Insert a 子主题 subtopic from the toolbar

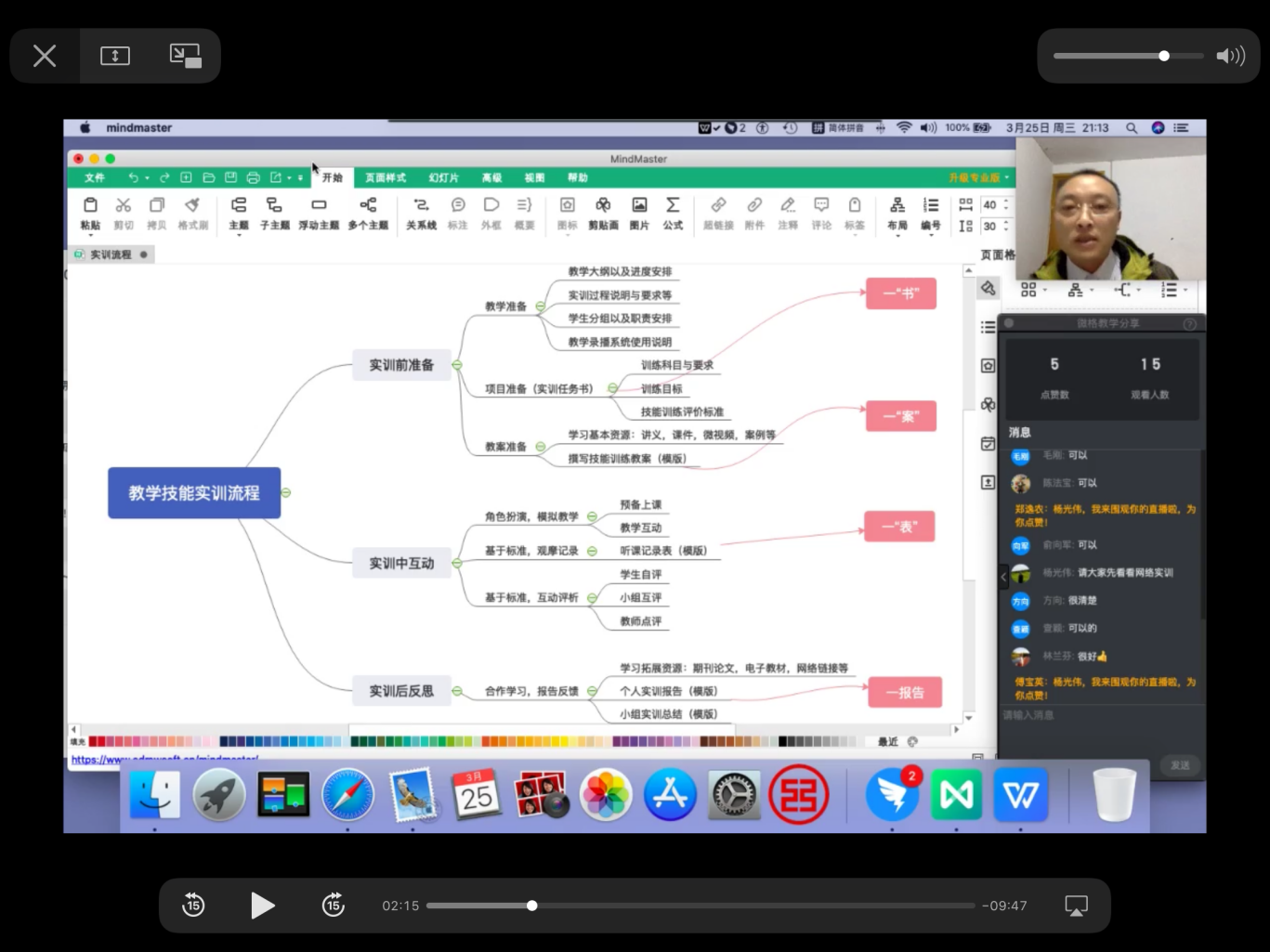point(274,213)
